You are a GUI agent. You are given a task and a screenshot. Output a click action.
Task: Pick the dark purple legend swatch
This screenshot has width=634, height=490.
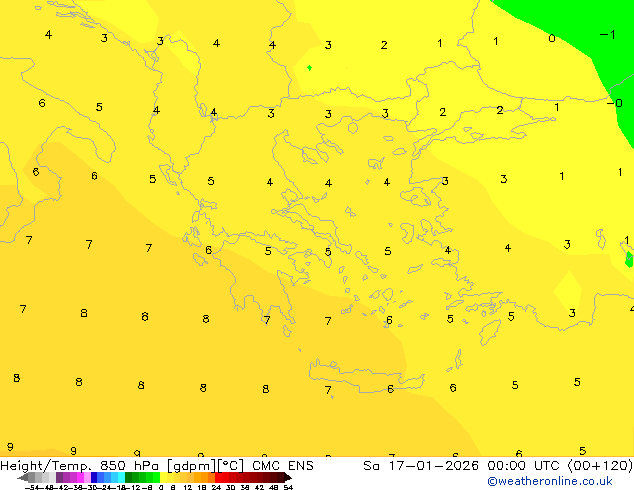tap(59, 477)
